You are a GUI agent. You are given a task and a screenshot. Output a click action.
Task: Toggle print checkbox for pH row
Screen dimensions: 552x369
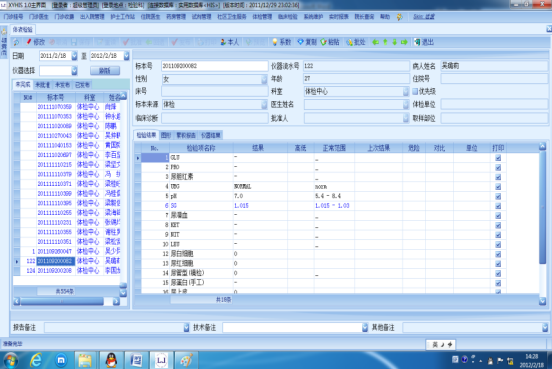point(498,196)
